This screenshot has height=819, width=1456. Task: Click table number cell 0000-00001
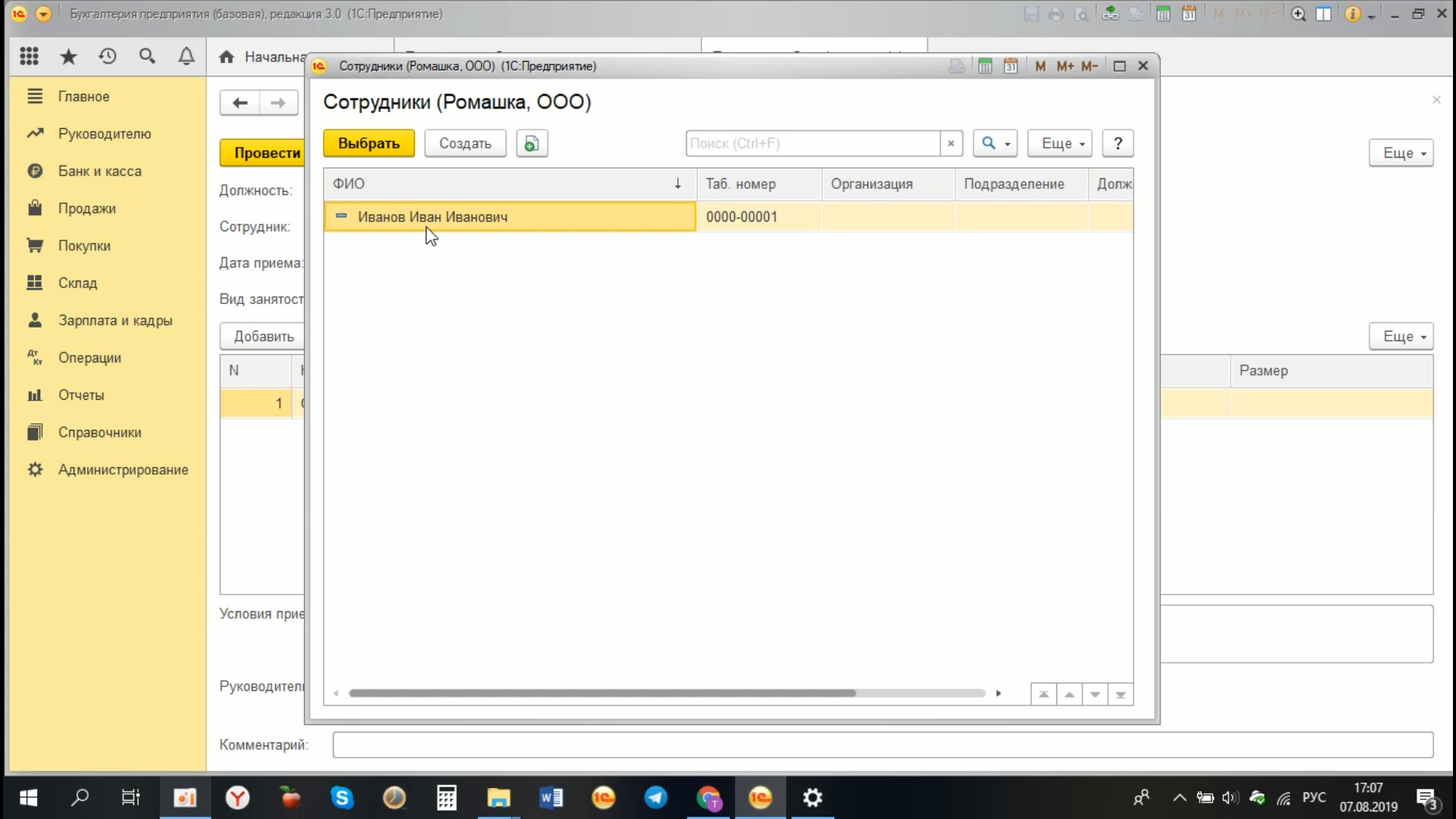[759, 217]
